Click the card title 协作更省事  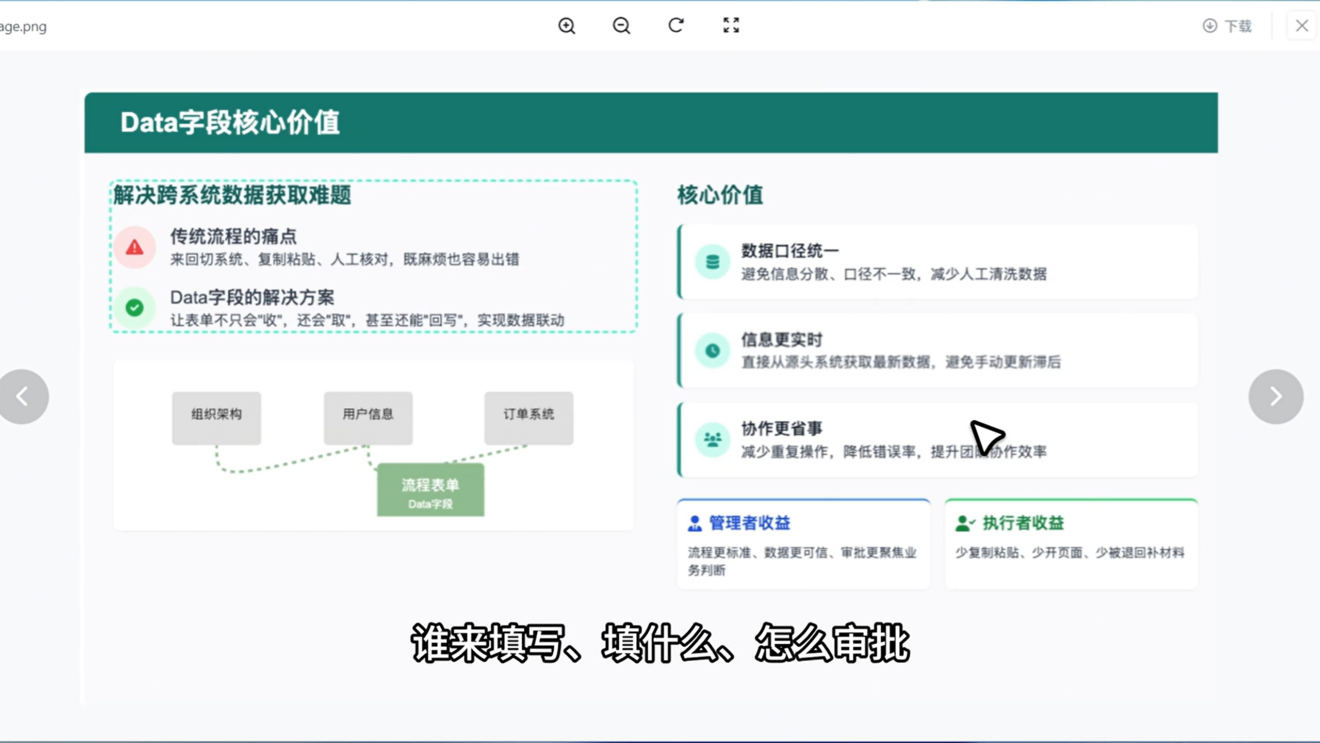782,429
